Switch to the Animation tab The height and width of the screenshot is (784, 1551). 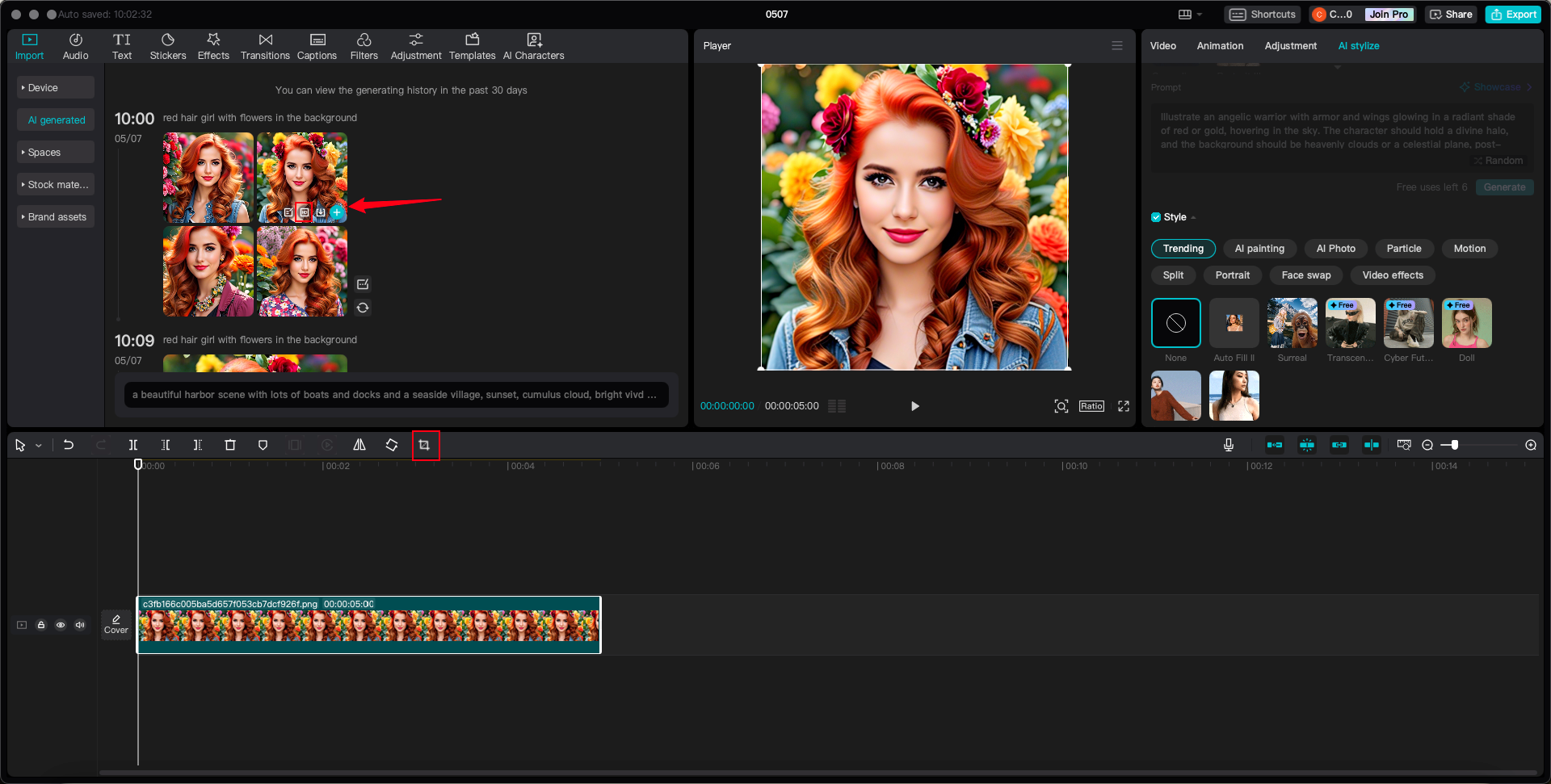(1220, 46)
